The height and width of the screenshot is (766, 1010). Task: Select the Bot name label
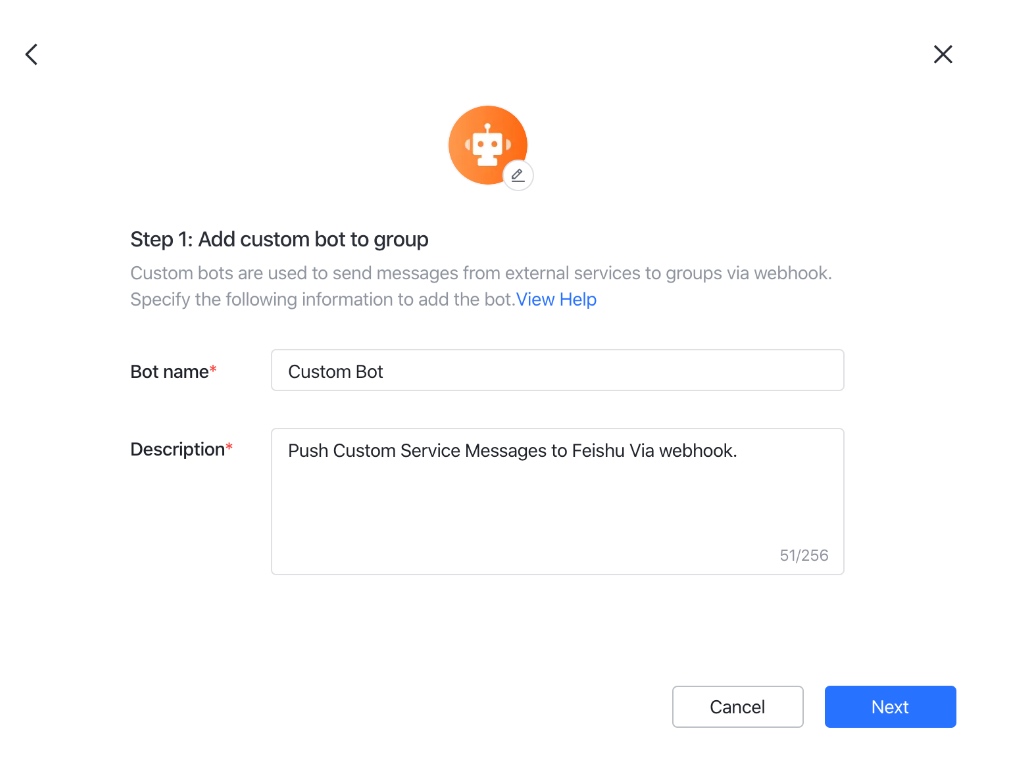coord(169,372)
